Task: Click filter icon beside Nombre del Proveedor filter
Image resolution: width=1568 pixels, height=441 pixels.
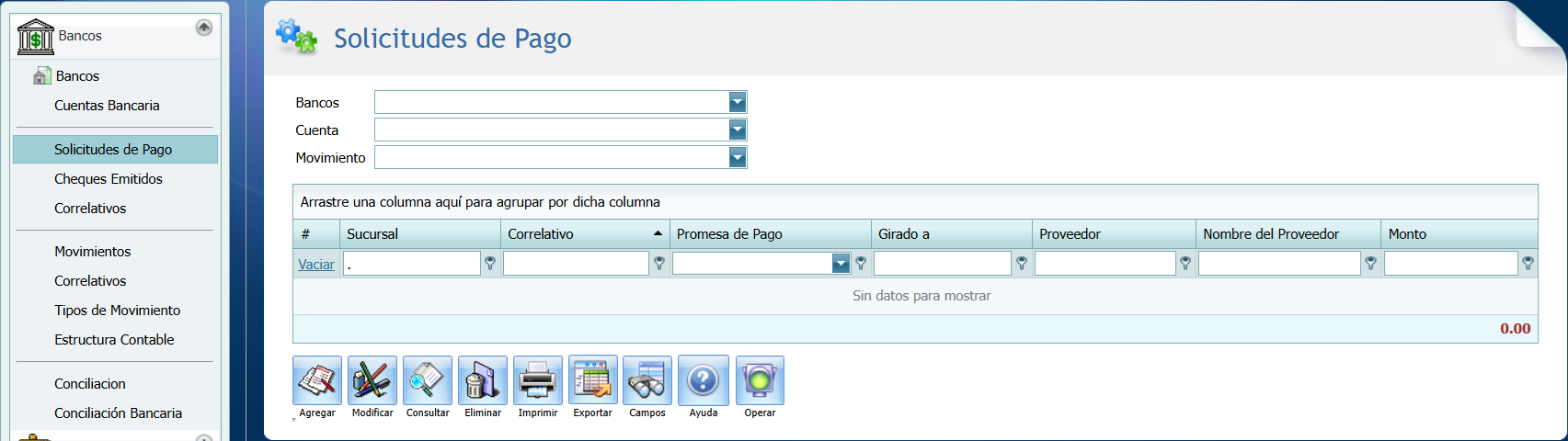Action: click(x=1370, y=264)
